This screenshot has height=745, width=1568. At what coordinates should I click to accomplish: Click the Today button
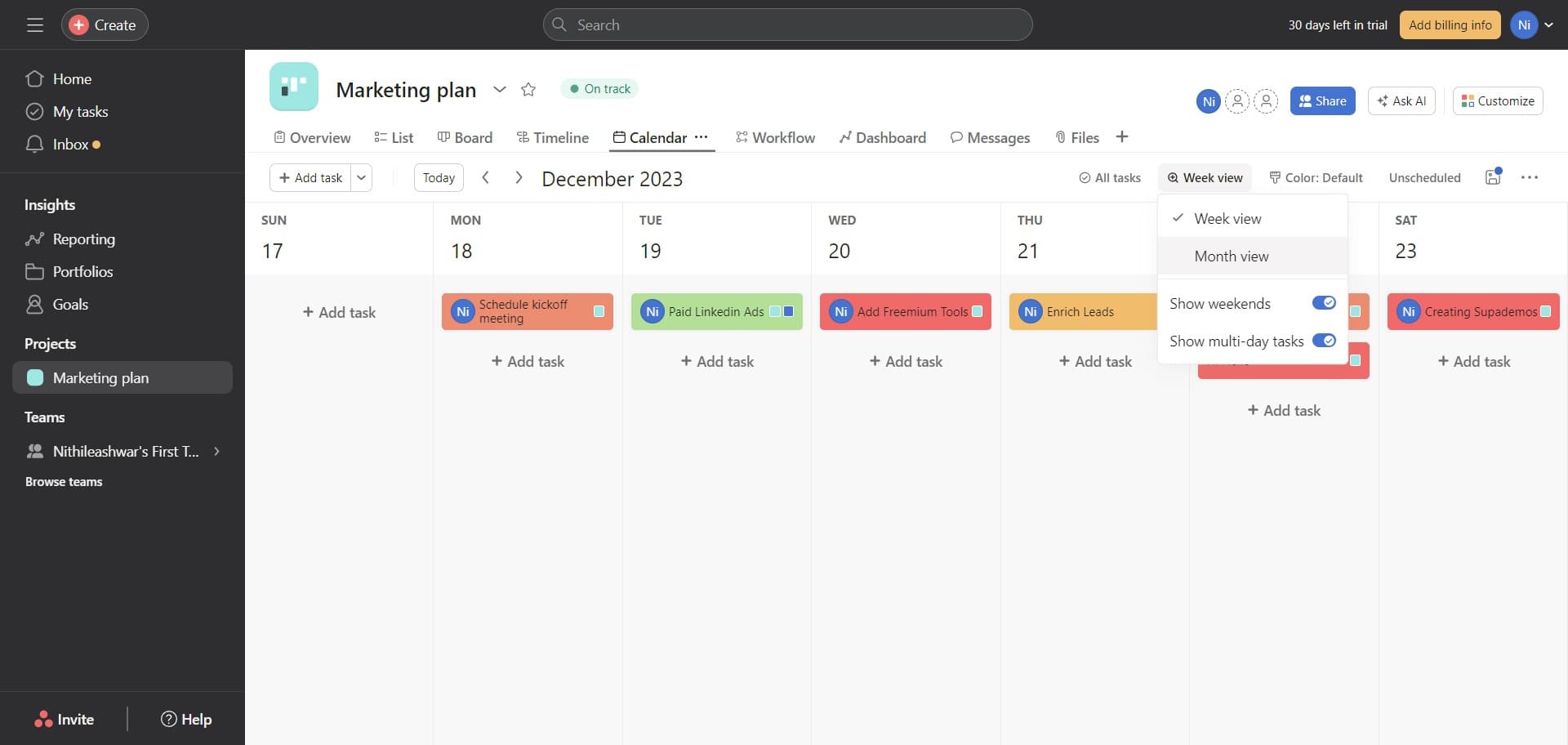click(x=439, y=177)
